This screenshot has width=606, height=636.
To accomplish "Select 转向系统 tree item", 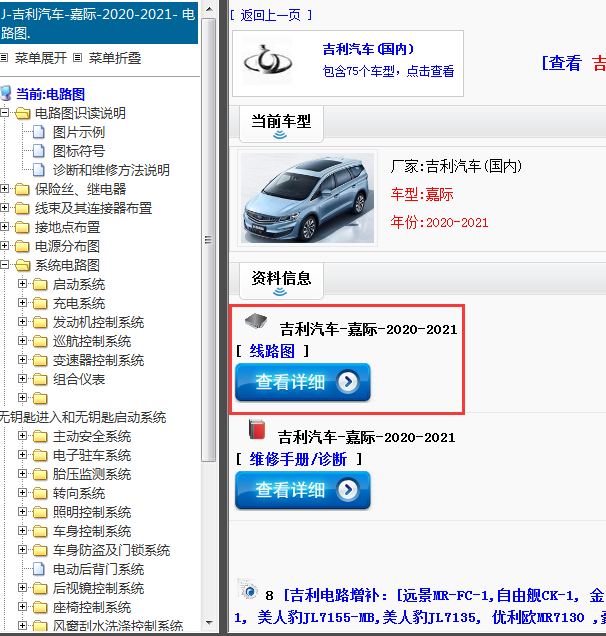I will point(79,493).
